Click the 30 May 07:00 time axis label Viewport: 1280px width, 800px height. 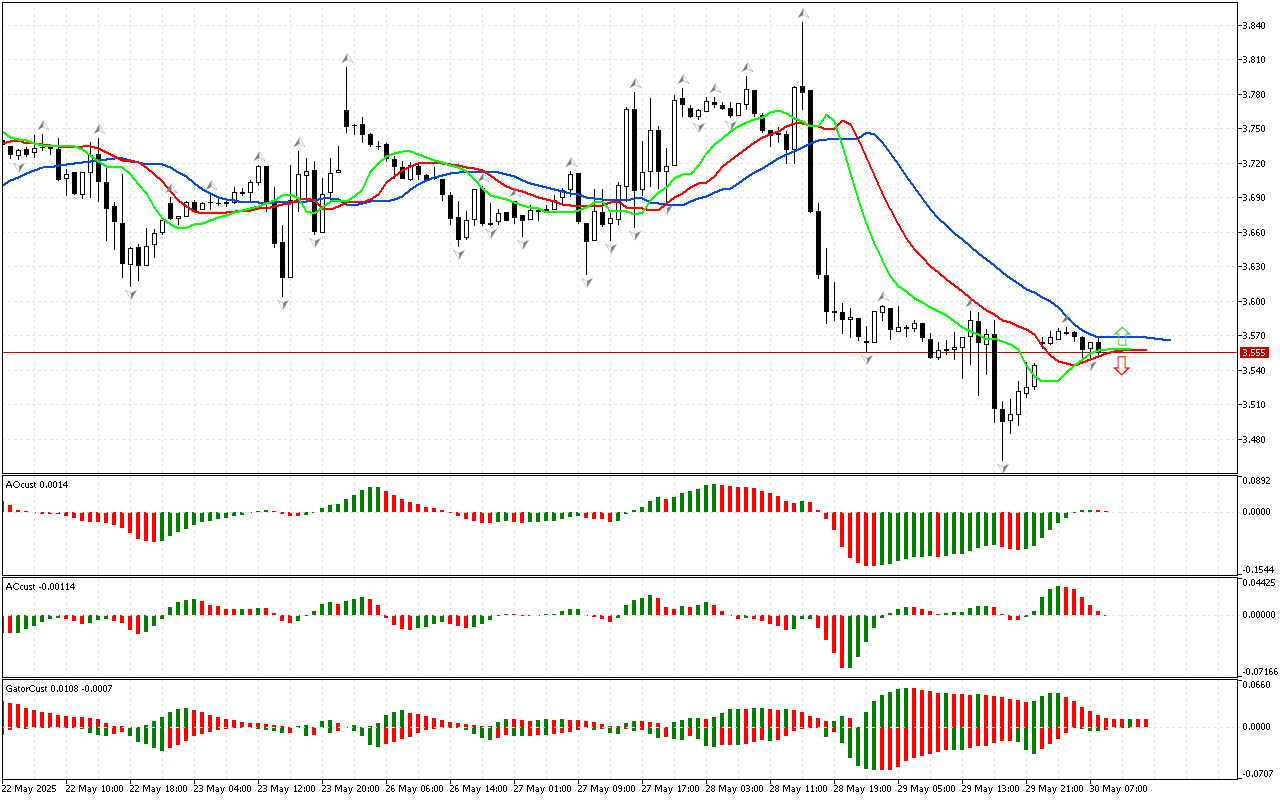1116,788
